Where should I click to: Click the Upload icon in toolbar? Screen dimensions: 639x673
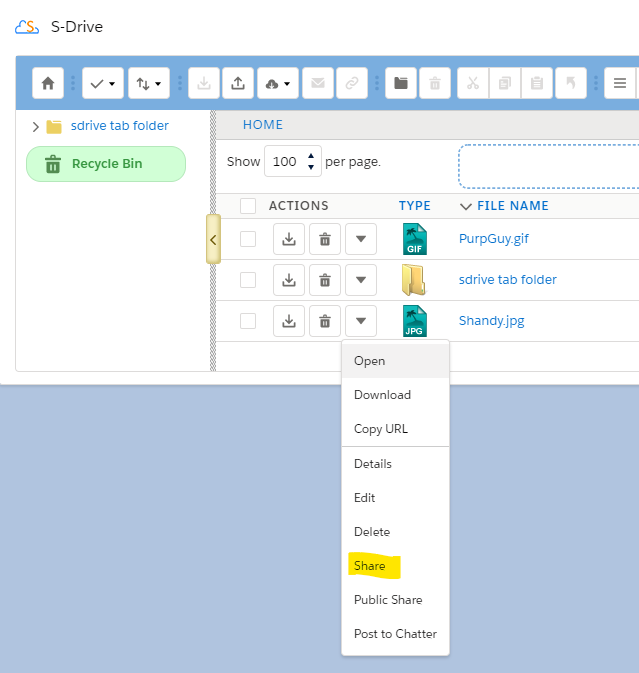coord(237,83)
